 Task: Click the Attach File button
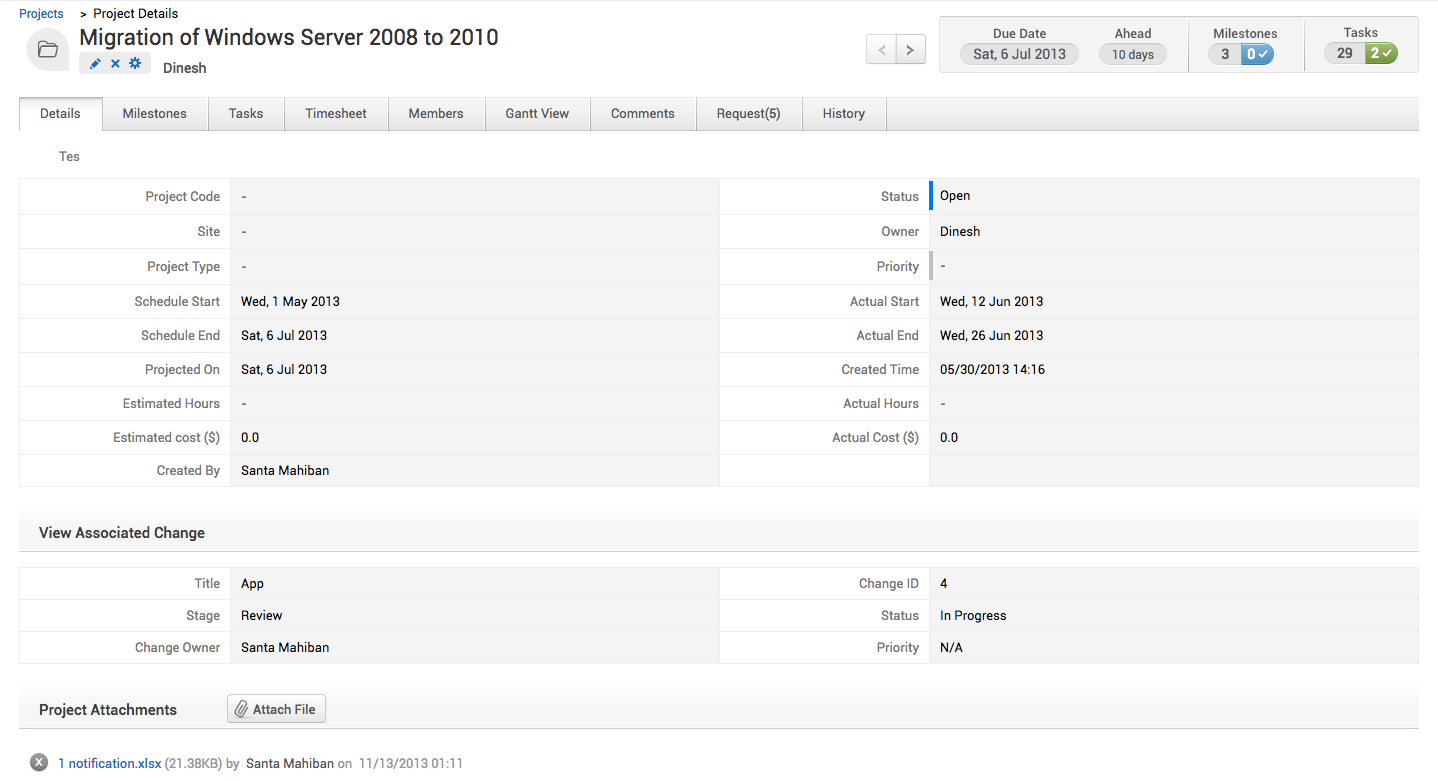276,708
